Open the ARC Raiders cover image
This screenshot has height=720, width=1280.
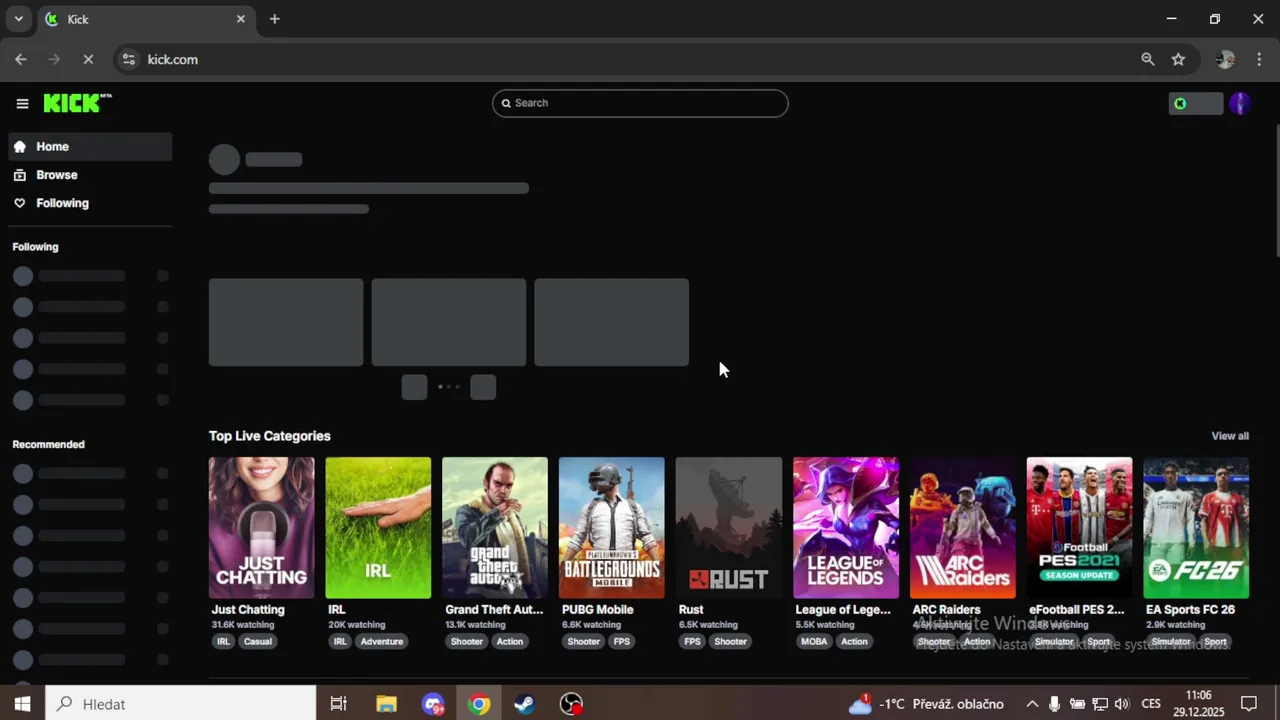pyautogui.click(x=962, y=528)
